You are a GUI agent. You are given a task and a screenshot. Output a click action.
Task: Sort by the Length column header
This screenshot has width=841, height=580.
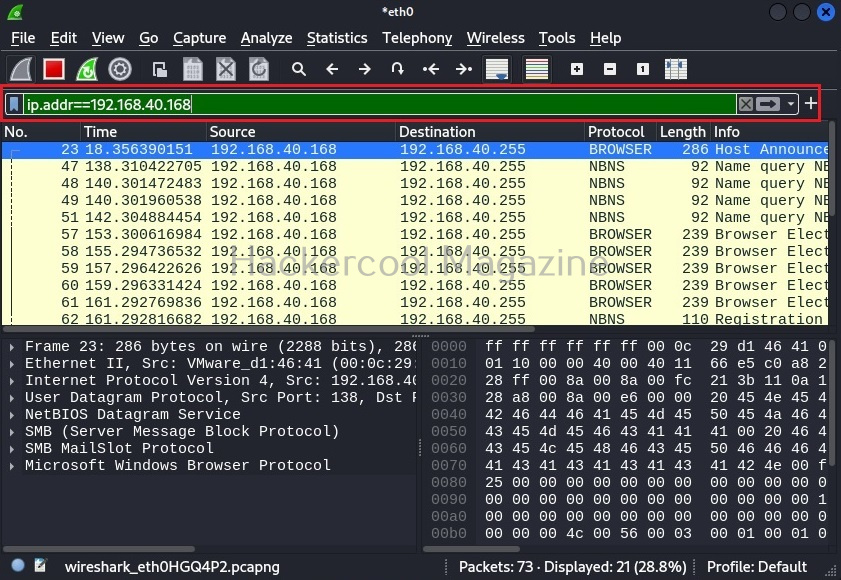click(683, 132)
